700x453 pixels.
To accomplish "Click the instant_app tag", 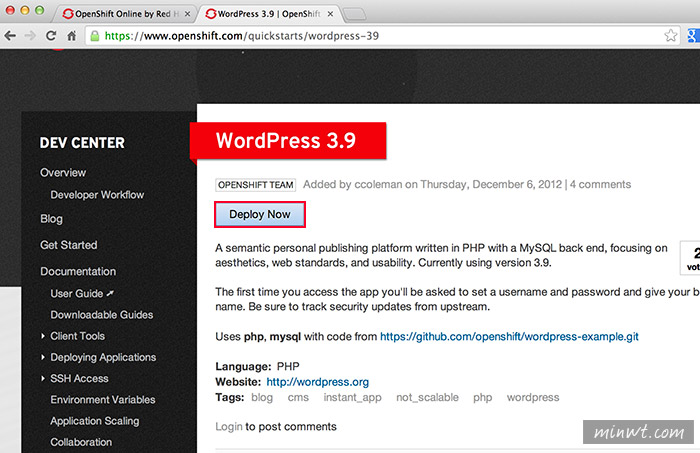I will pos(352,397).
